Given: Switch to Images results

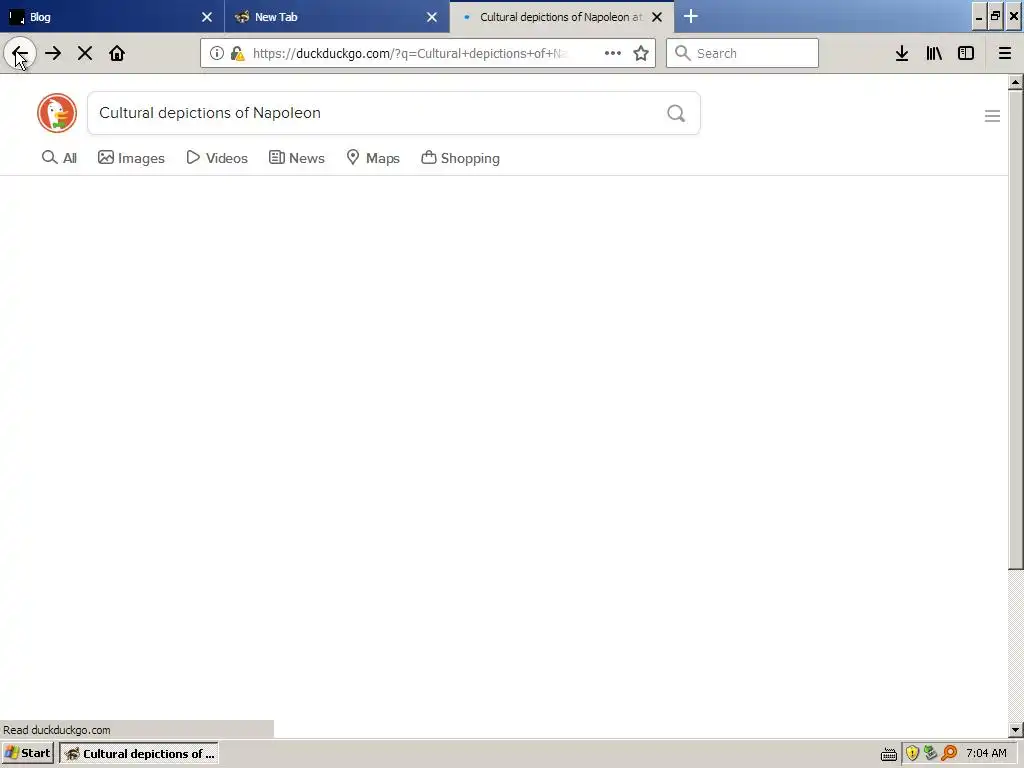Looking at the screenshot, I should pyautogui.click(x=131, y=158).
